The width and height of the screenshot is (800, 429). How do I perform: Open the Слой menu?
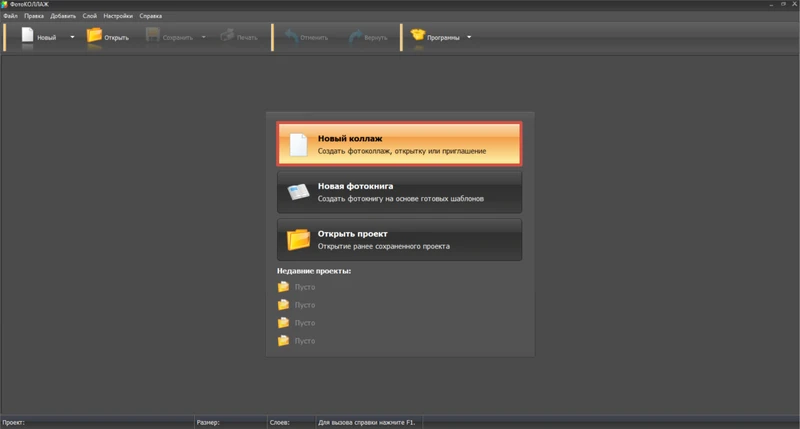[89, 16]
